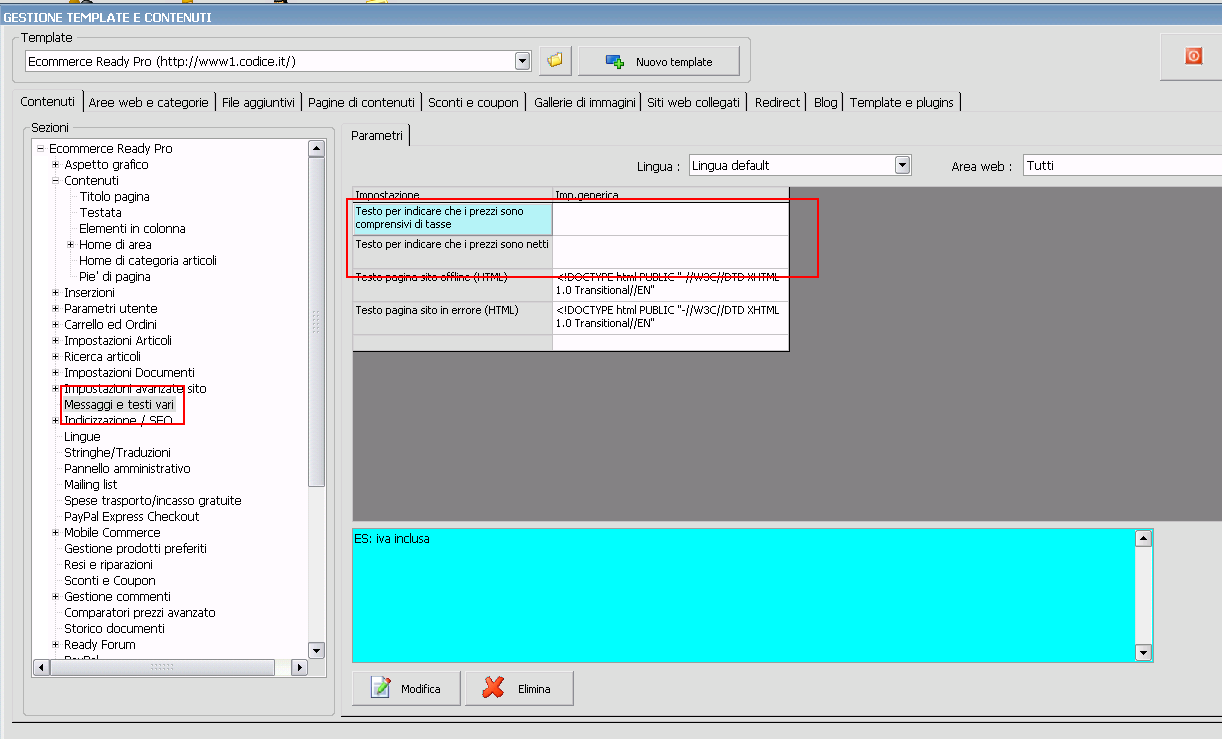Expand the Carrello ed Ordini node

(56, 324)
